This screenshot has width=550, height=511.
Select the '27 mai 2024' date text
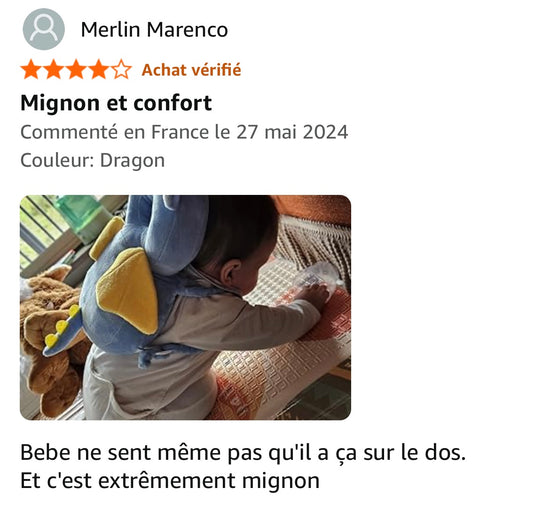click(x=292, y=132)
